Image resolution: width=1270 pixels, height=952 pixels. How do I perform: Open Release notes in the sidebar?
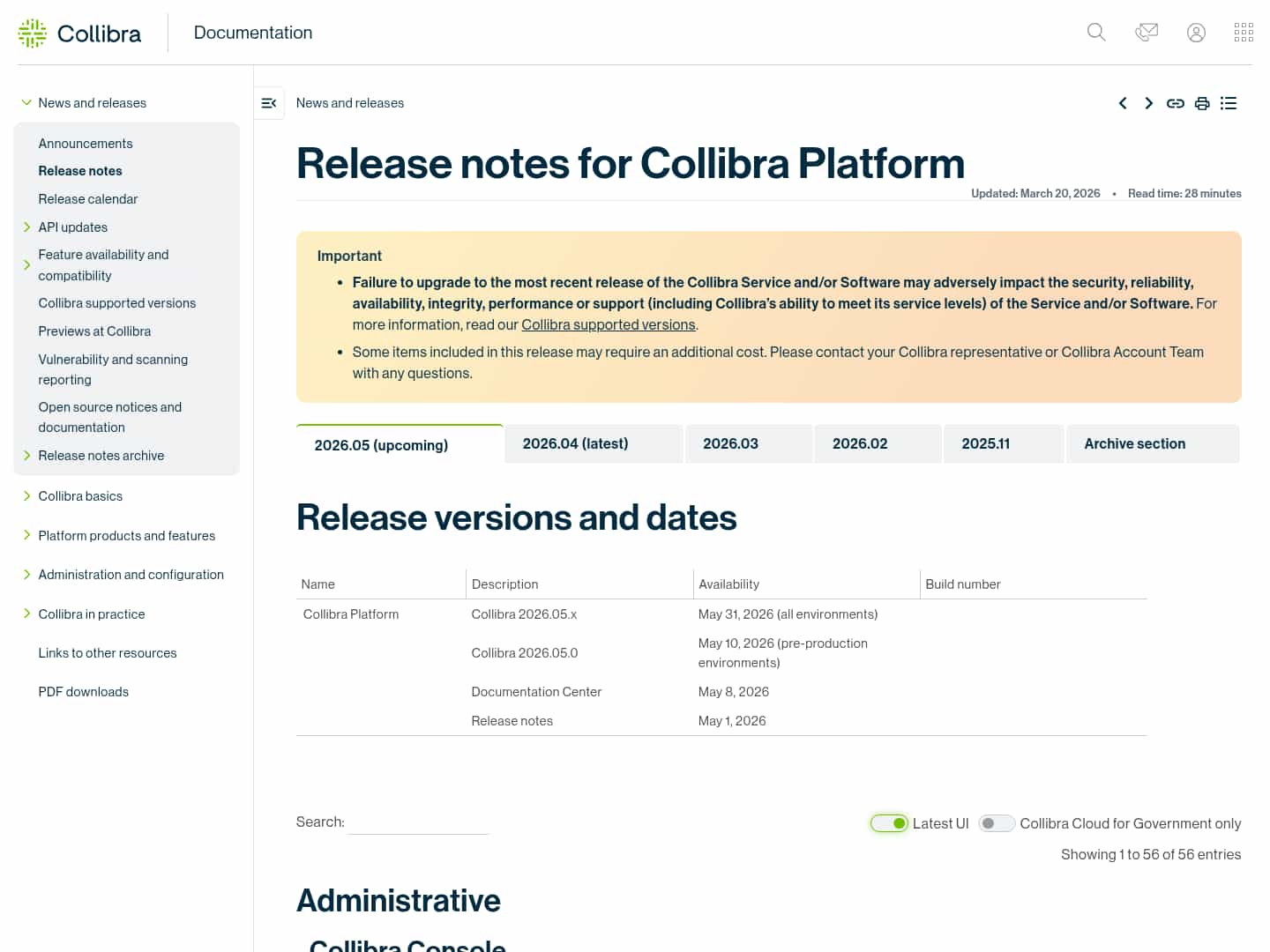click(80, 171)
